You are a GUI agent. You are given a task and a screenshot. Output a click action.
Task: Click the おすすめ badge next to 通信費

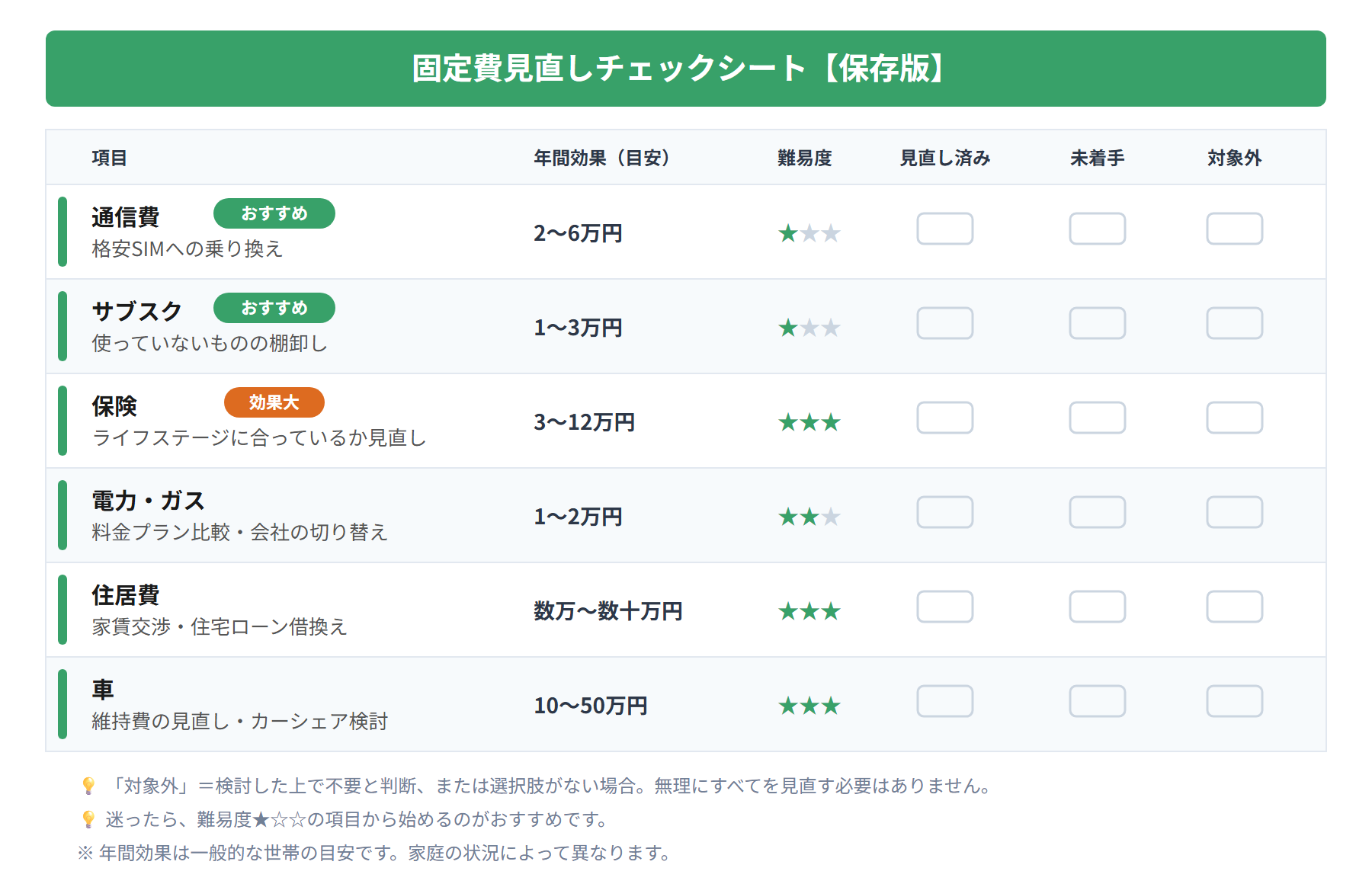point(274,213)
